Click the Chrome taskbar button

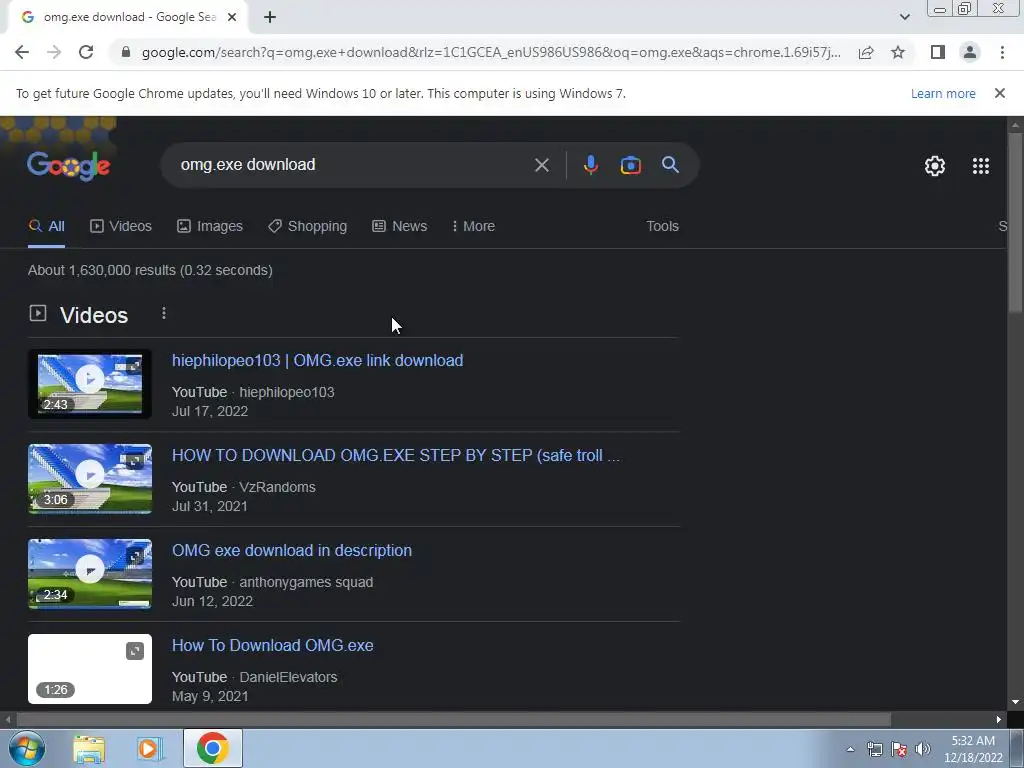click(213, 748)
